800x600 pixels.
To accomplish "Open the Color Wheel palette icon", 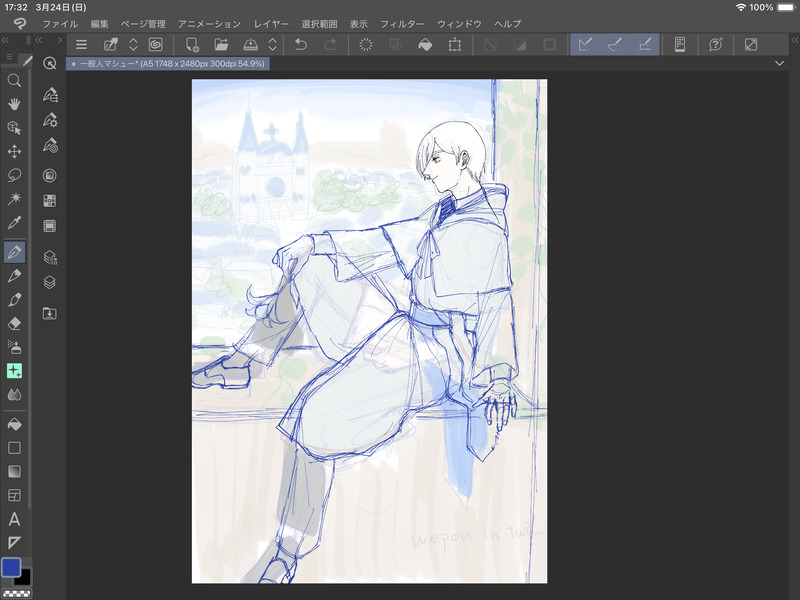I will pos(49,176).
